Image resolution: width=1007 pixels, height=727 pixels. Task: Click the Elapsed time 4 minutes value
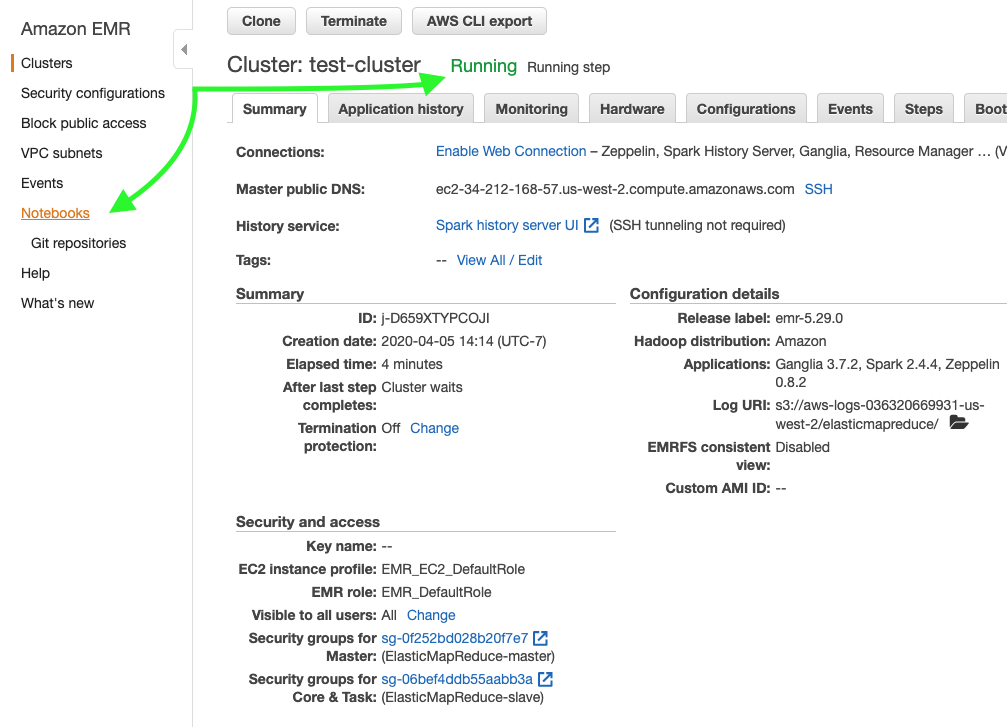(412, 364)
